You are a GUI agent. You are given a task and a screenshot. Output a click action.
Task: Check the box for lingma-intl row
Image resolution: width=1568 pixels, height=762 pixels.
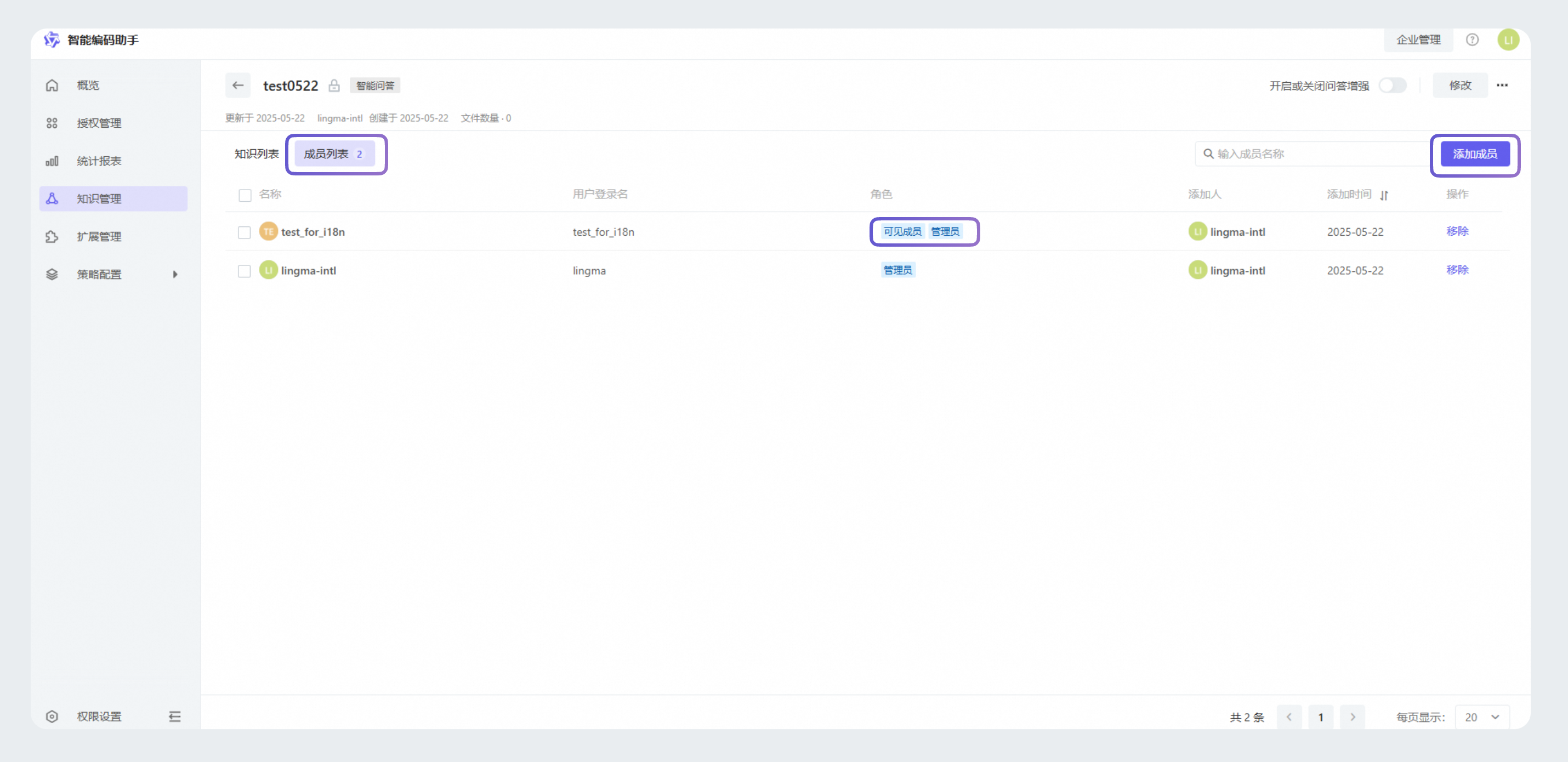tap(244, 271)
